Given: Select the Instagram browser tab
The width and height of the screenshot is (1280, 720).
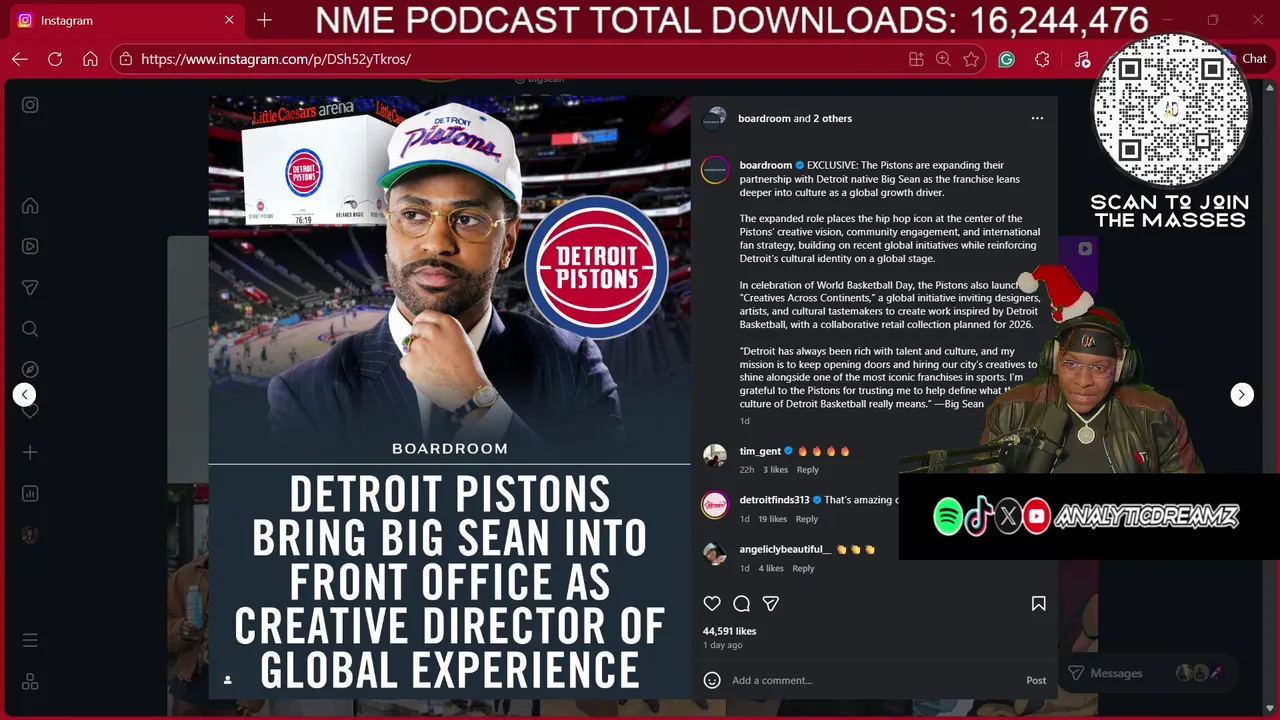Looking at the screenshot, I should coord(125,20).
